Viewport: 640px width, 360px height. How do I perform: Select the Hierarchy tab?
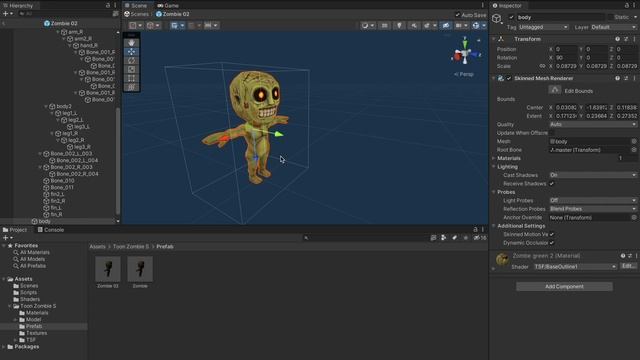(18, 6)
